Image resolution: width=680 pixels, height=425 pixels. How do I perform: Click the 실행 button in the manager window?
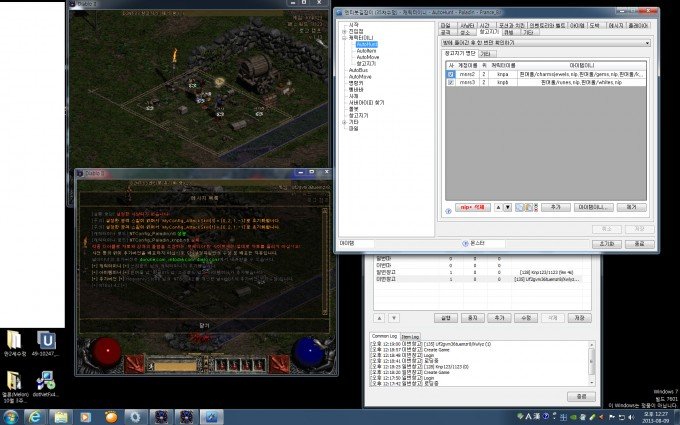coord(446,318)
